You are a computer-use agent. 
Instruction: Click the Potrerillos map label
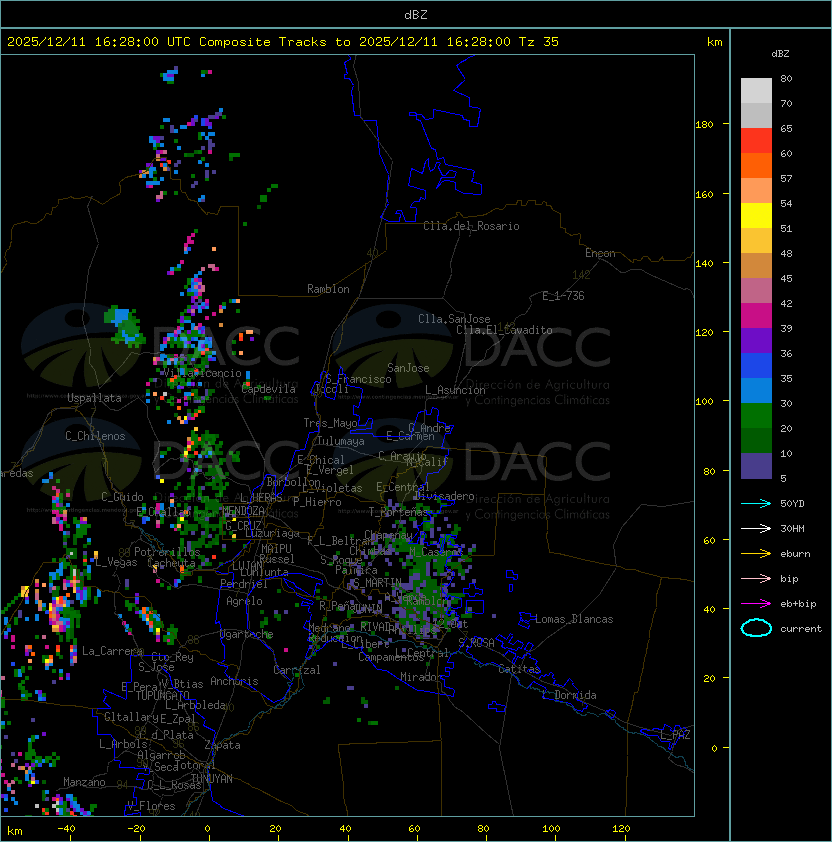coord(167,551)
